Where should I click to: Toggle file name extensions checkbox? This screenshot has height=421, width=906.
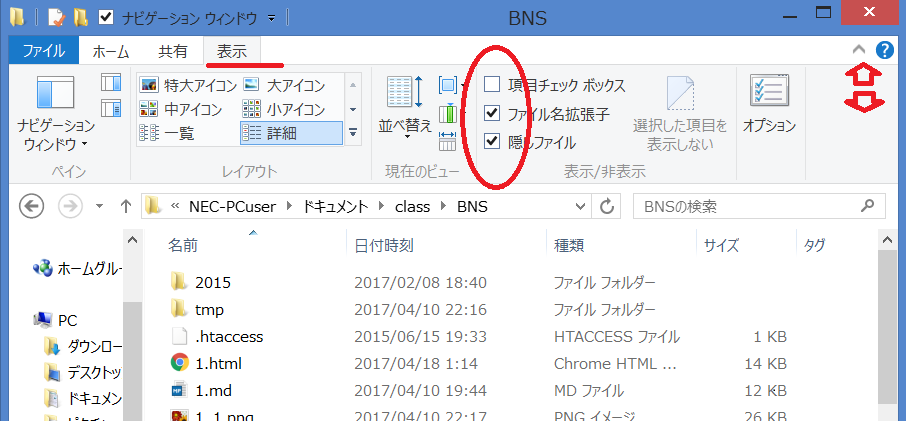tap(492, 113)
